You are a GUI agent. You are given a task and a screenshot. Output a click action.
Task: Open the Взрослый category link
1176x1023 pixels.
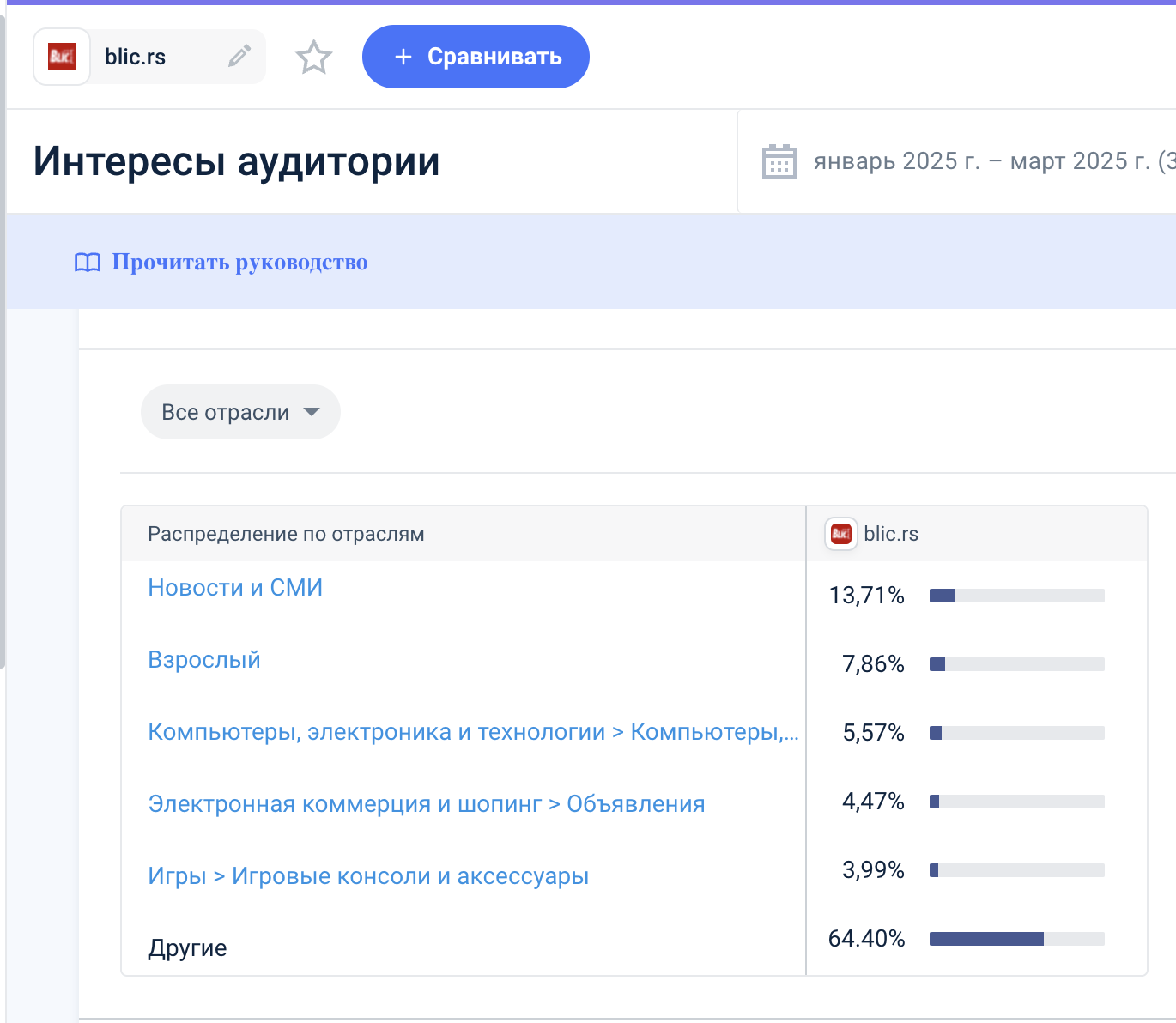coord(204,660)
